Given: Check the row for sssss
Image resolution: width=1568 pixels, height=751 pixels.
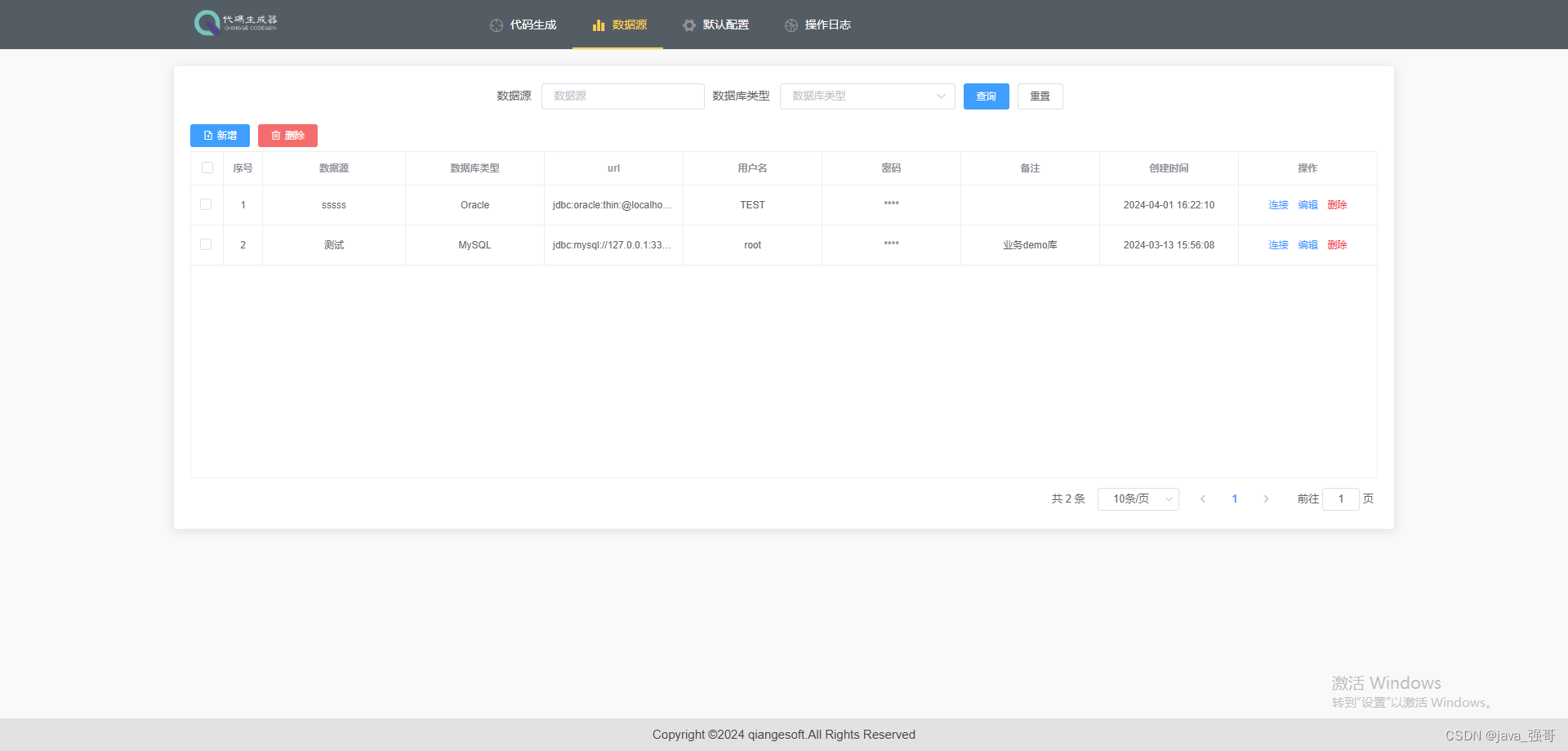Looking at the screenshot, I should 206,204.
